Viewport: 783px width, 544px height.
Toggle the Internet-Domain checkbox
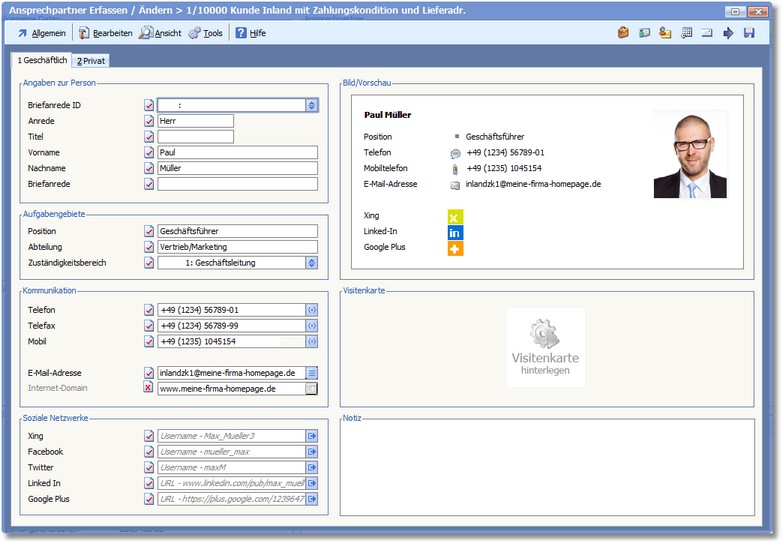pyautogui.click(x=149, y=388)
